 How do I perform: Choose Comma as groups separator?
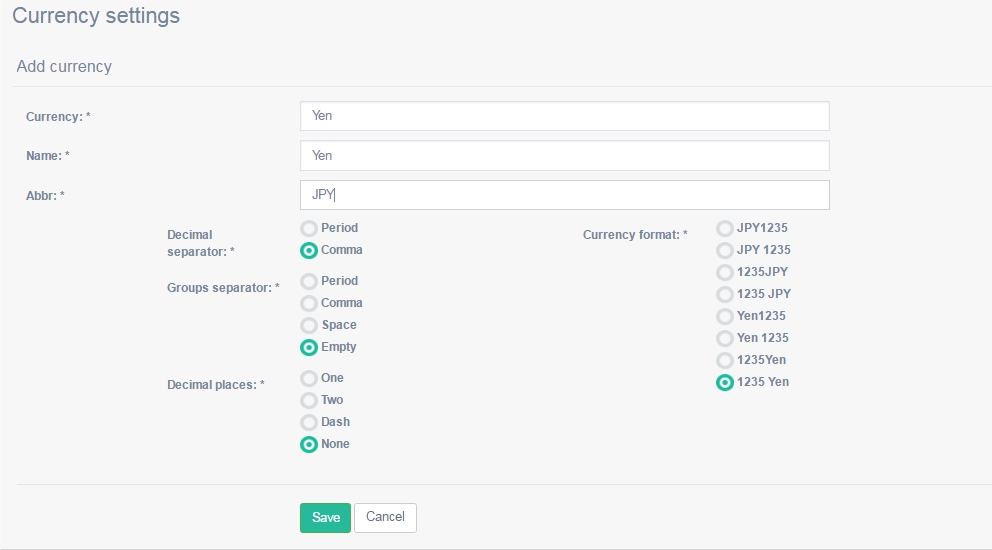[x=309, y=303]
